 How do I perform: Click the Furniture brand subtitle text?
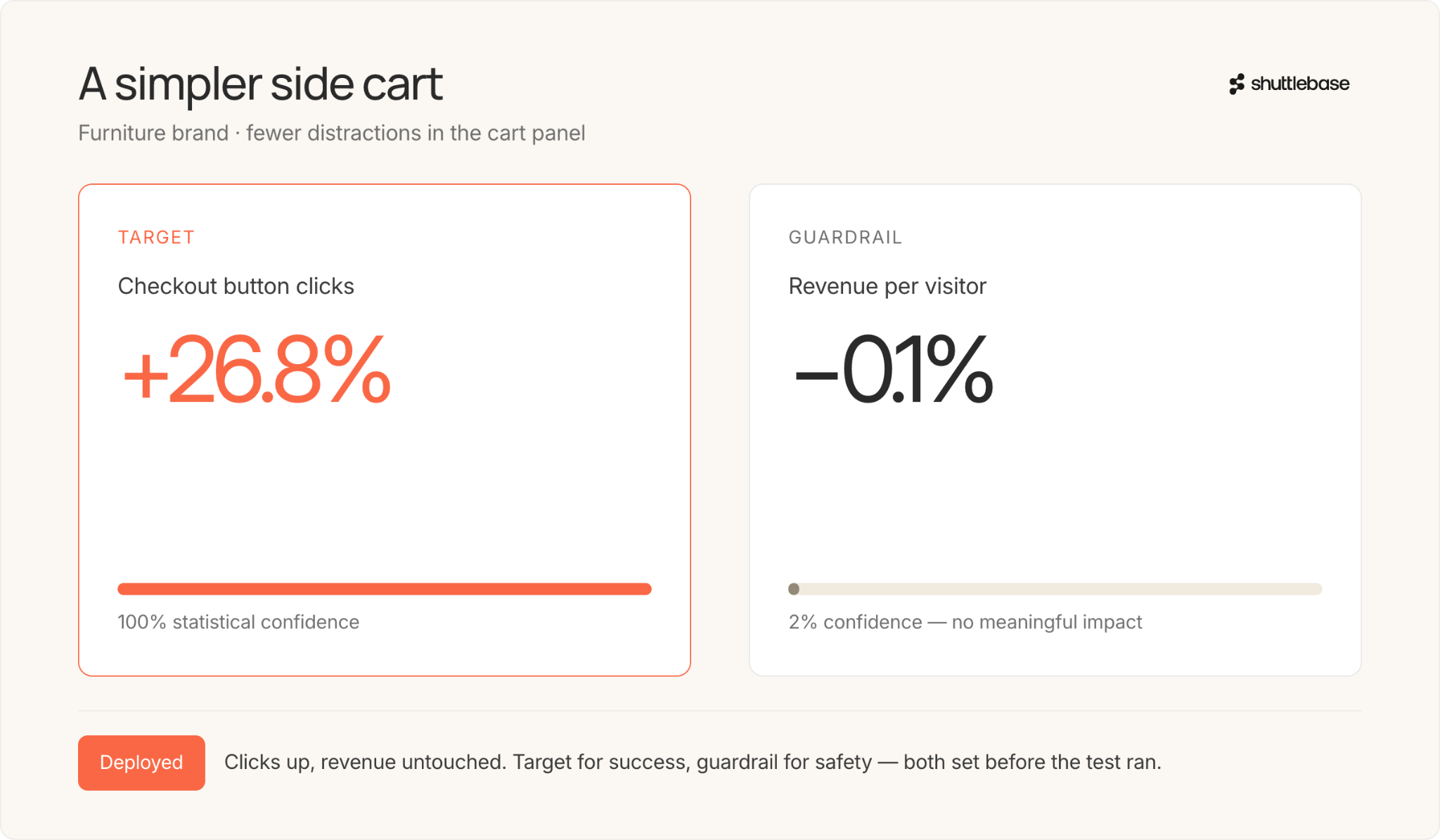click(x=331, y=133)
